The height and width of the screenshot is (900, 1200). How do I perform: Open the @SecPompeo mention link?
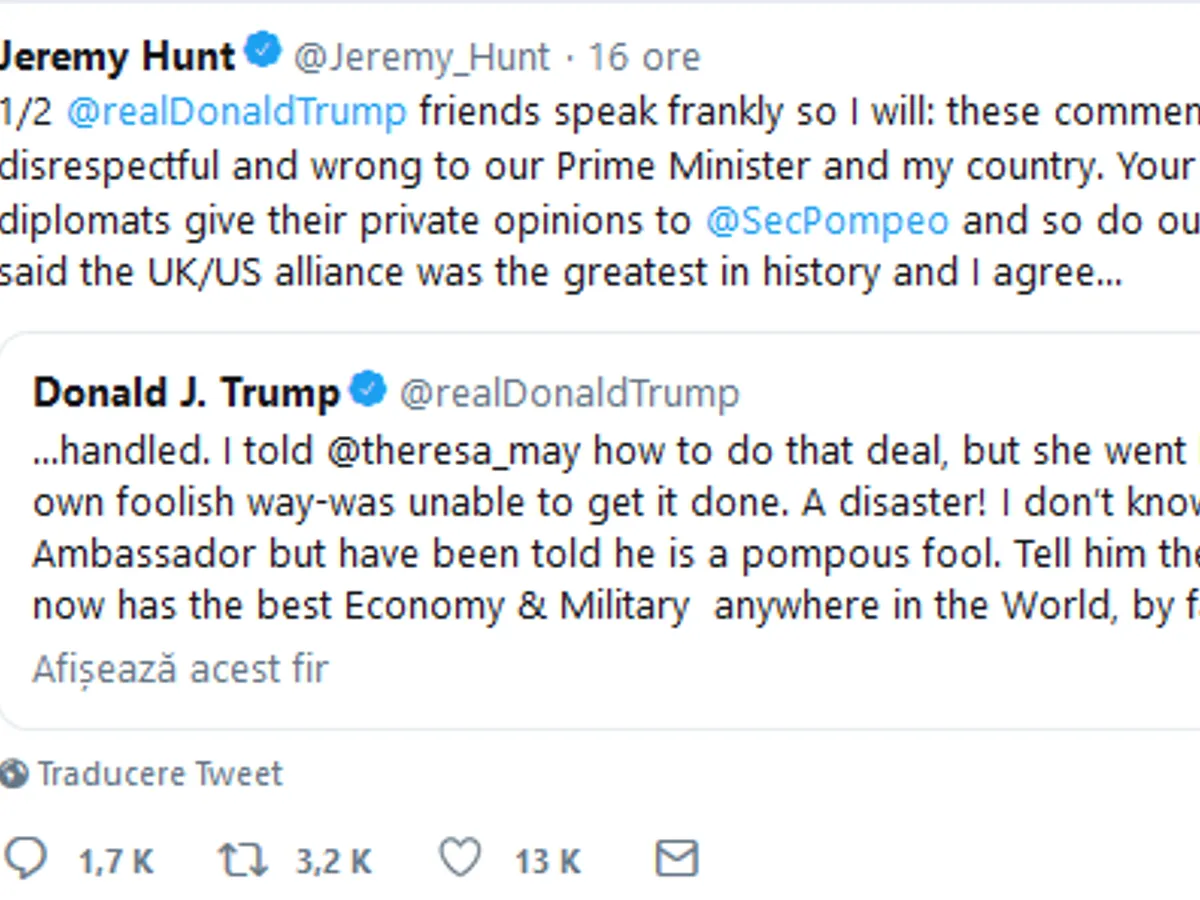point(826,220)
